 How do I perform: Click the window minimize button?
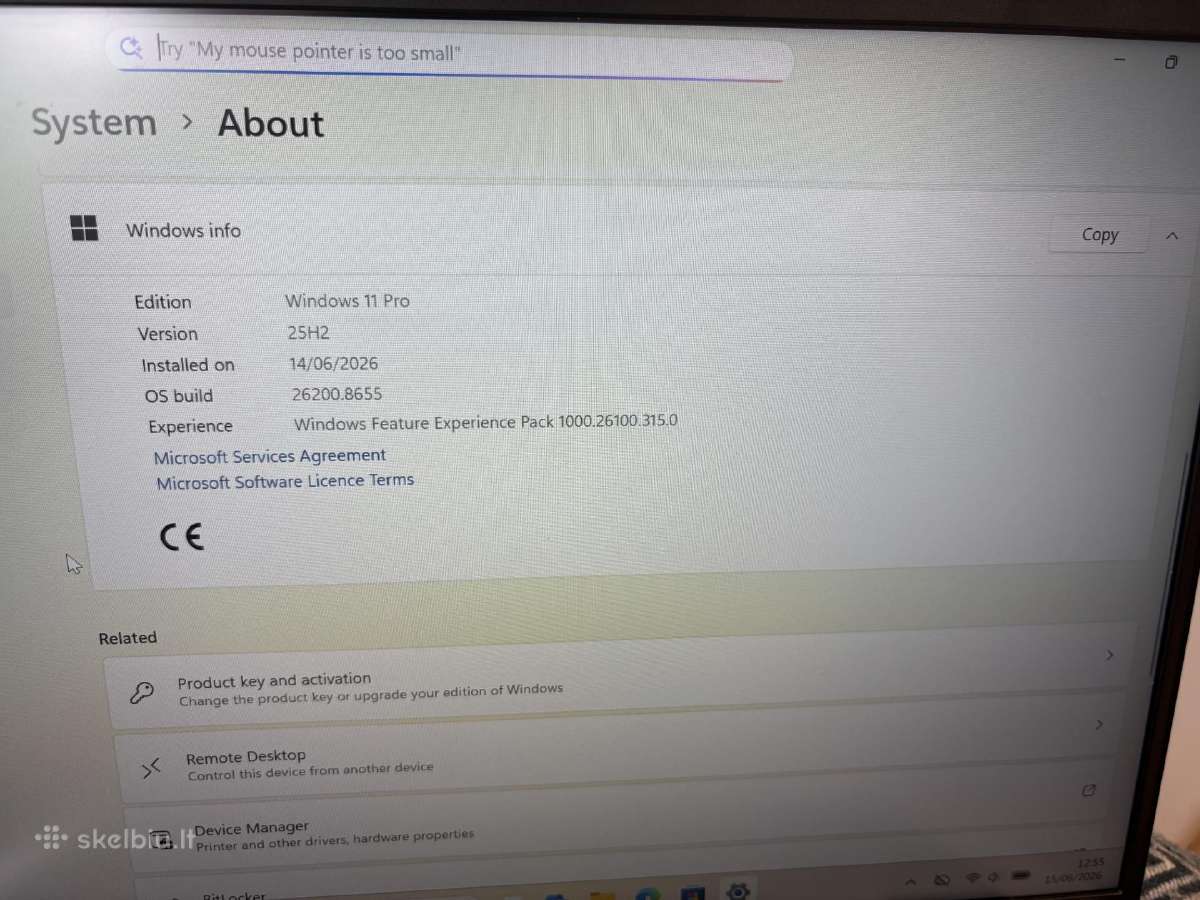[x=1119, y=60]
